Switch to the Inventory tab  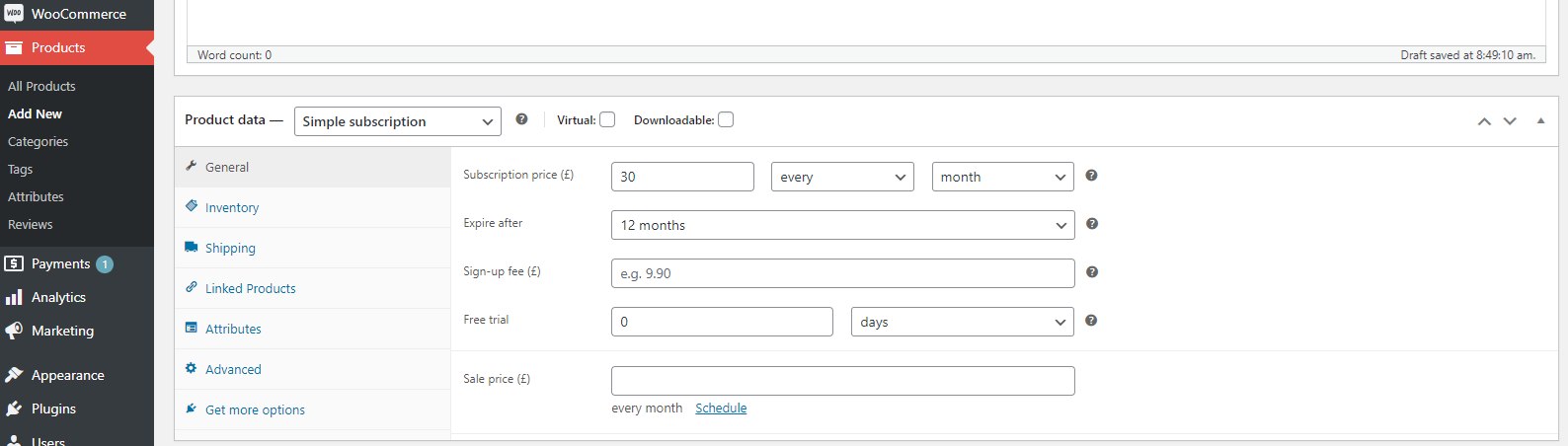(232, 207)
